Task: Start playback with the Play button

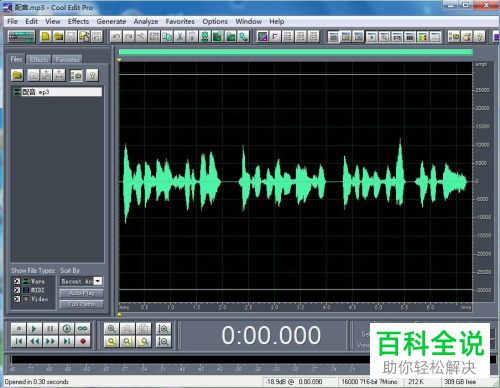Action: coord(34,329)
